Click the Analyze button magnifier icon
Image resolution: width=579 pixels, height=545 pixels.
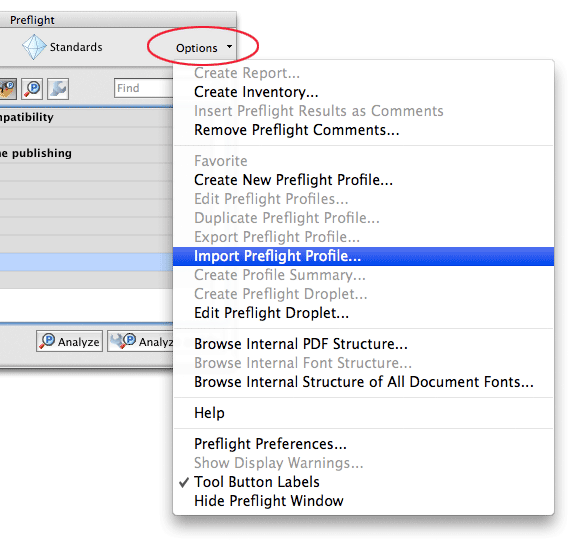[48, 341]
